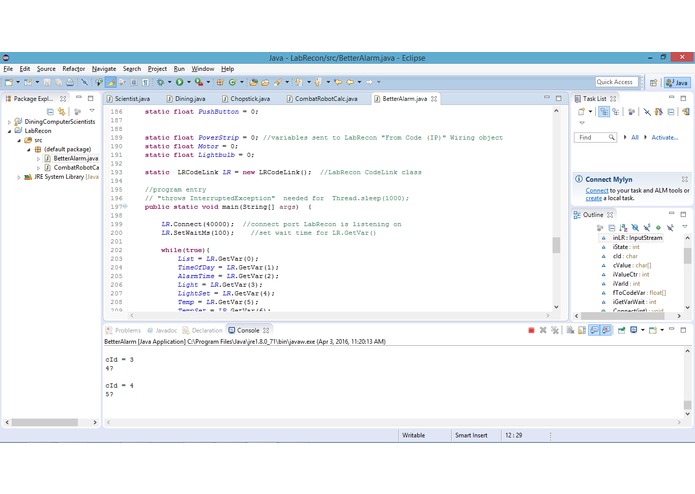Toggle Scroll Lock in Console toolbar
This screenshot has width=695, height=494.
(x=582, y=330)
